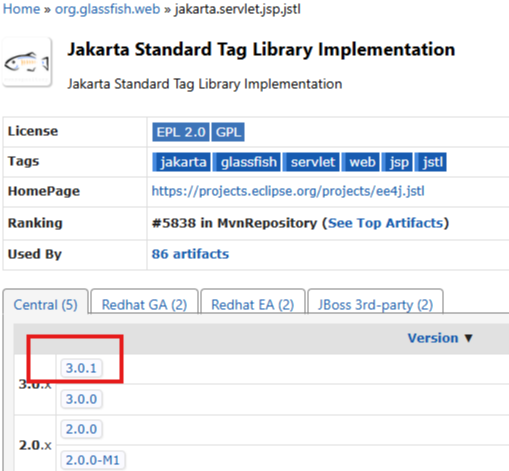Select the jstl tag
509x471 pixels.
point(431,162)
